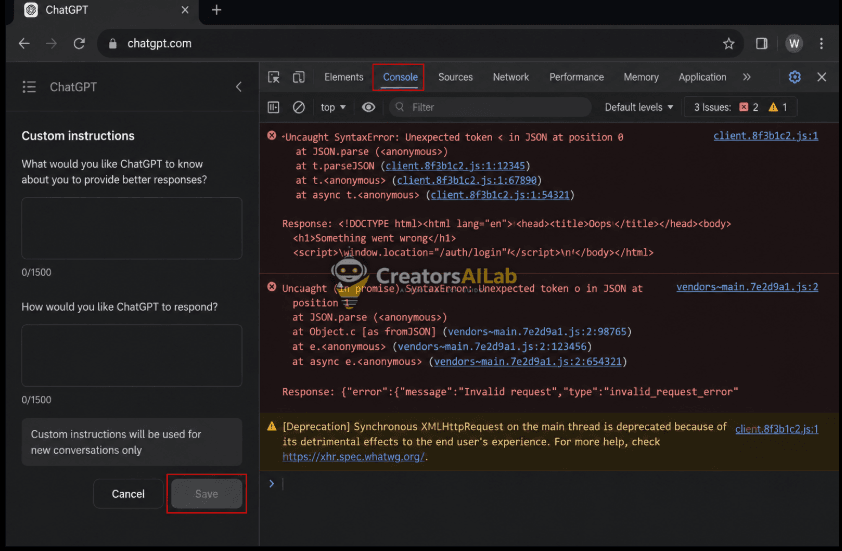The width and height of the screenshot is (842, 551).
Task: Click the chatgpt.com address bar
Action: (x=420, y=44)
